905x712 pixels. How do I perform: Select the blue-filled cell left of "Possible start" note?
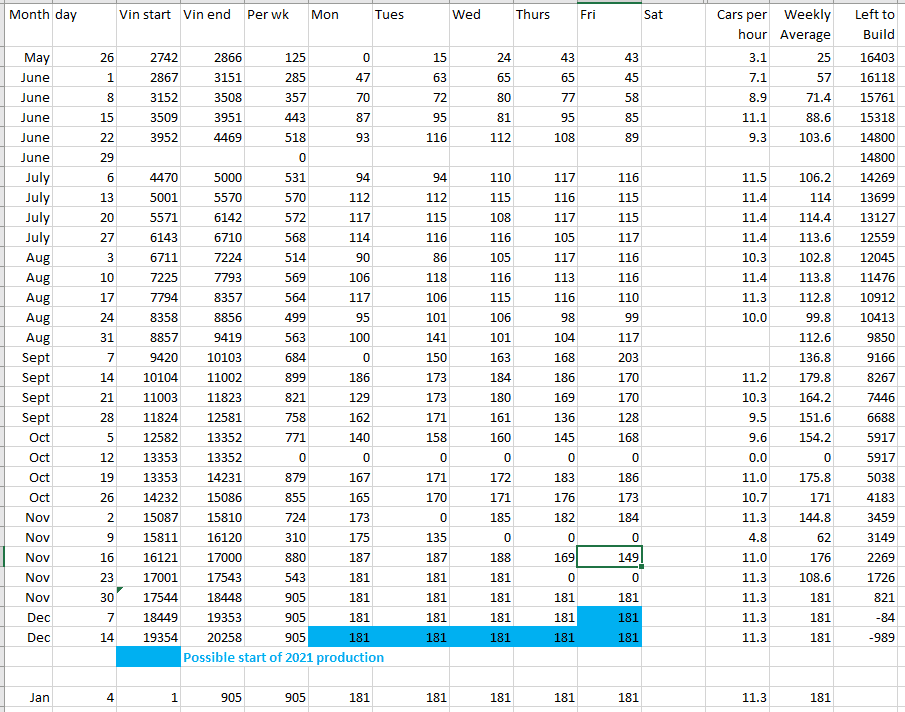pyautogui.click(x=148, y=657)
